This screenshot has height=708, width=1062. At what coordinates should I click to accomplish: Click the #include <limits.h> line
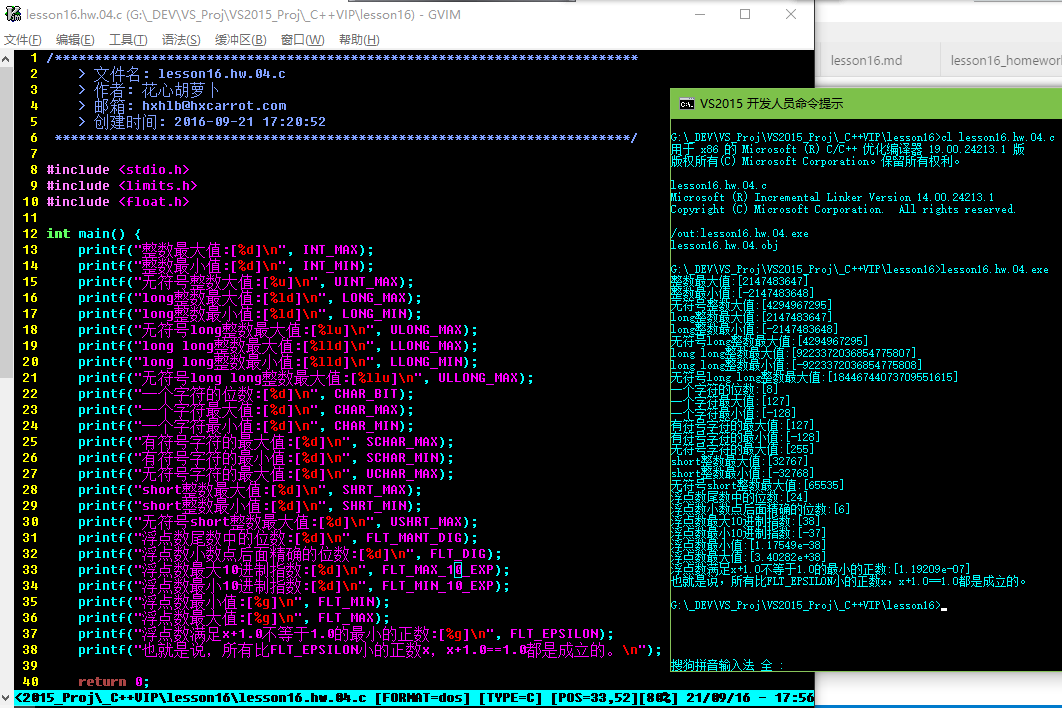[x=122, y=186]
